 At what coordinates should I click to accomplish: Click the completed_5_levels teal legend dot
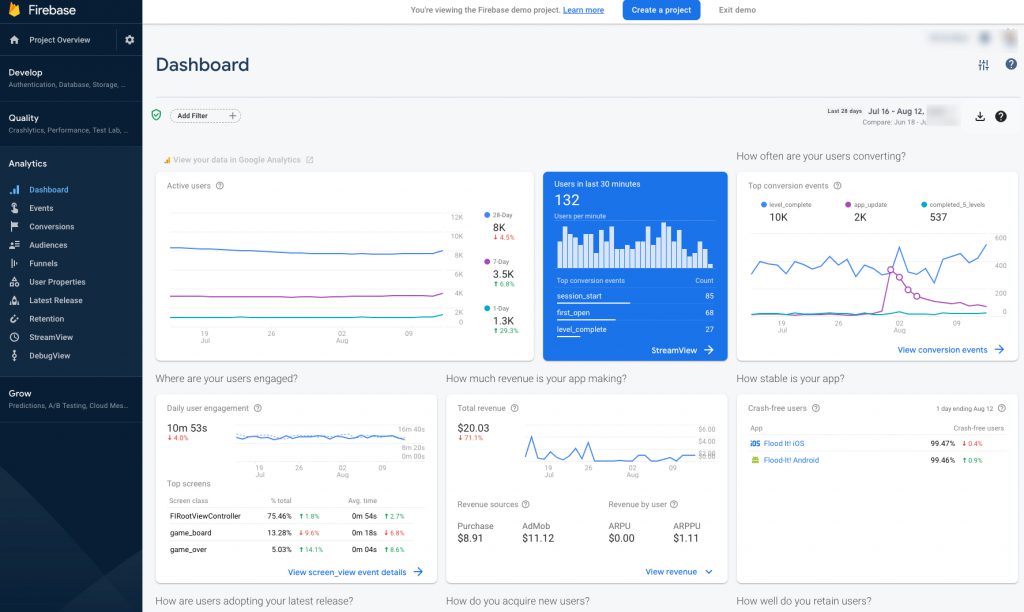tap(924, 204)
